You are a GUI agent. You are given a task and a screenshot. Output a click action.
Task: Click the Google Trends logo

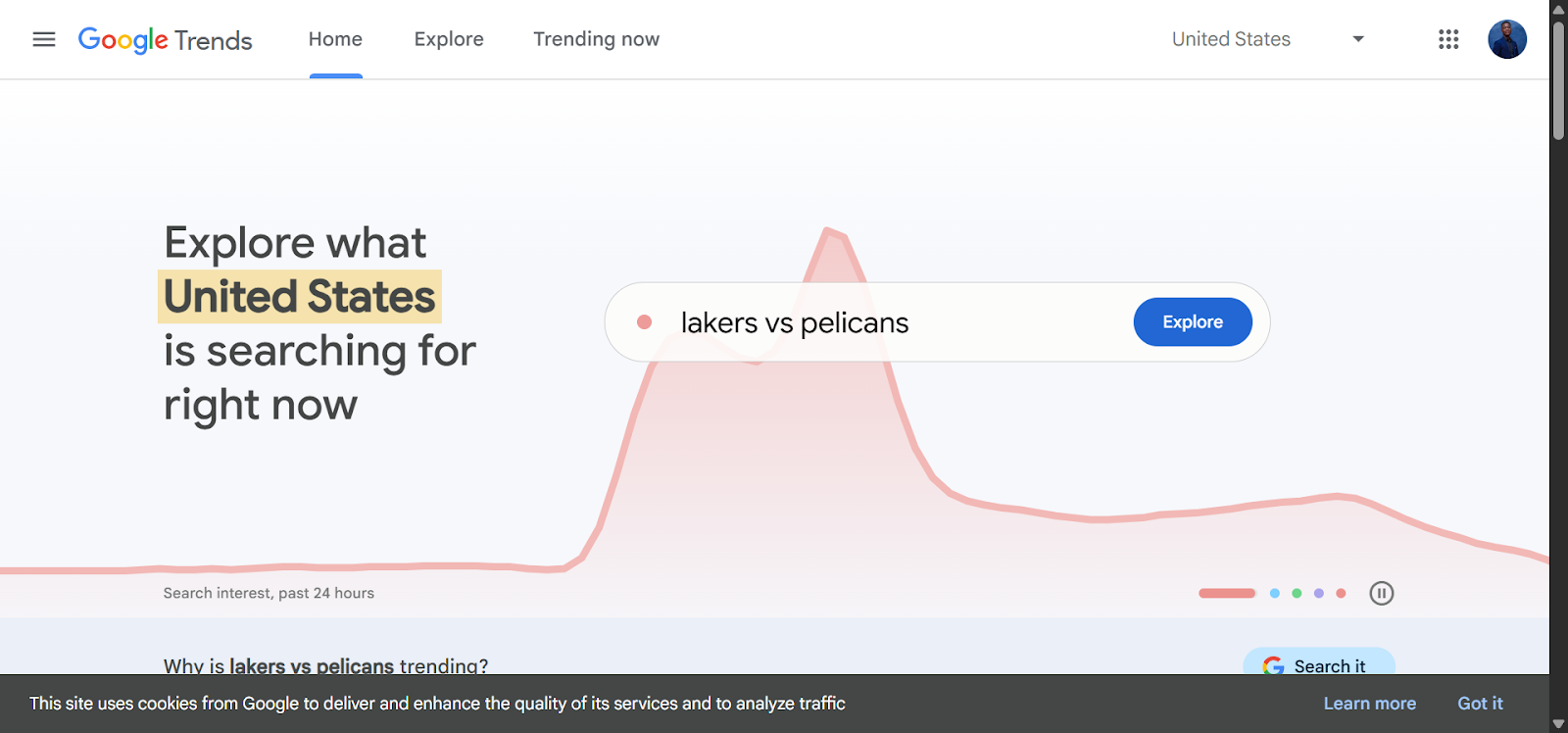pyautogui.click(x=165, y=39)
